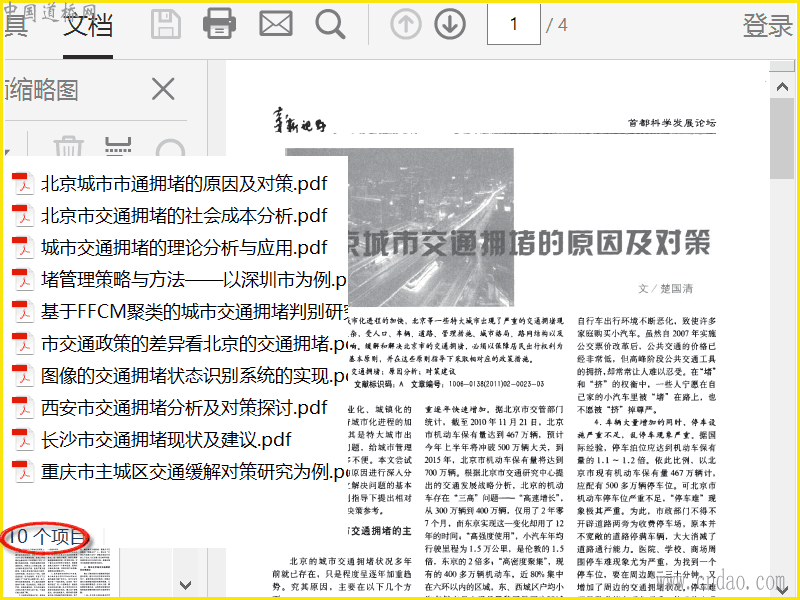The image size is (800, 600).
Task: Click the 登录 login link
Action: pyautogui.click(x=767, y=26)
